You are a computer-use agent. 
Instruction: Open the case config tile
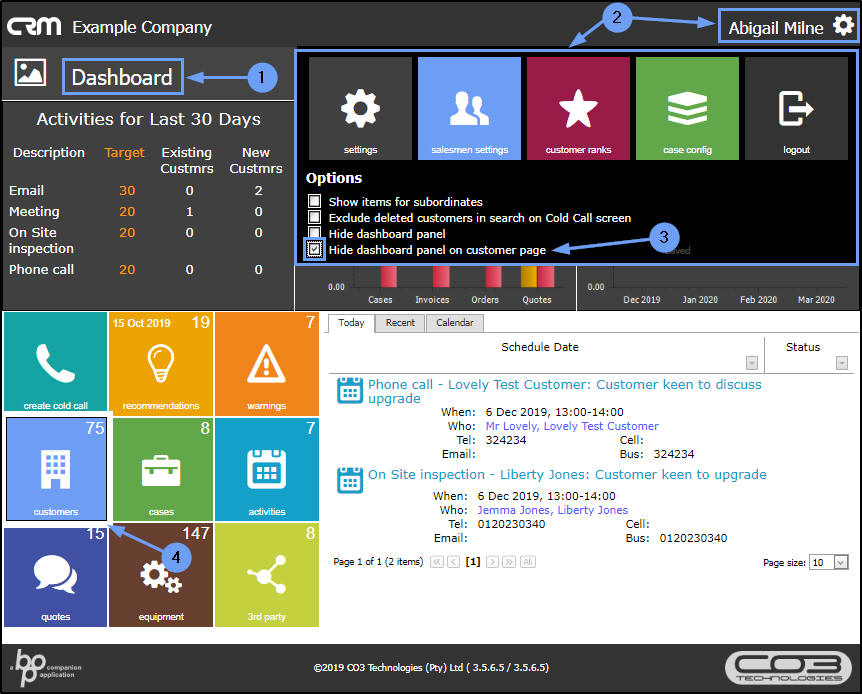(687, 108)
